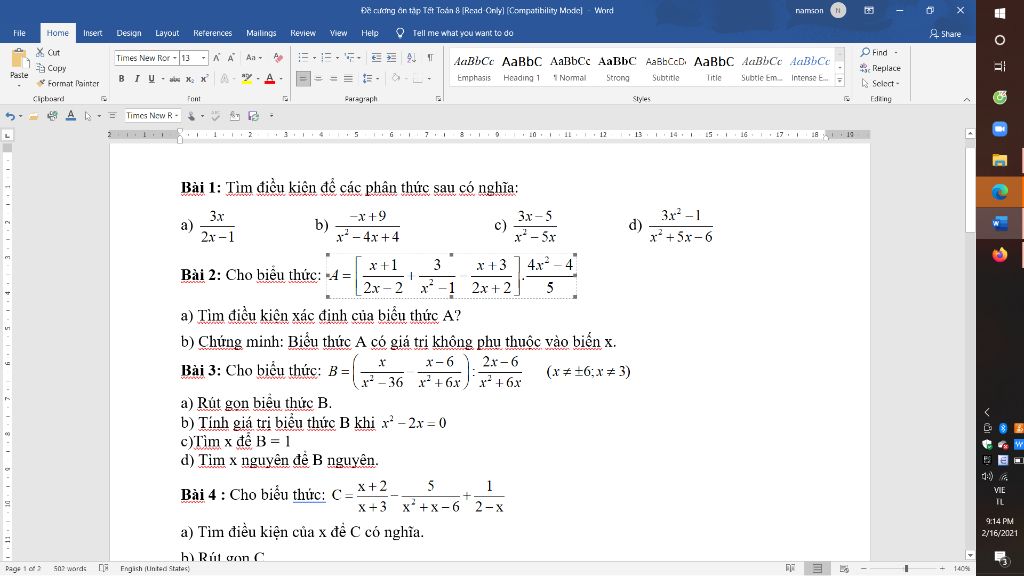Viewport: 1024px width, 576px height.
Task: Switch to the Layout tab
Action: coord(167,33)
